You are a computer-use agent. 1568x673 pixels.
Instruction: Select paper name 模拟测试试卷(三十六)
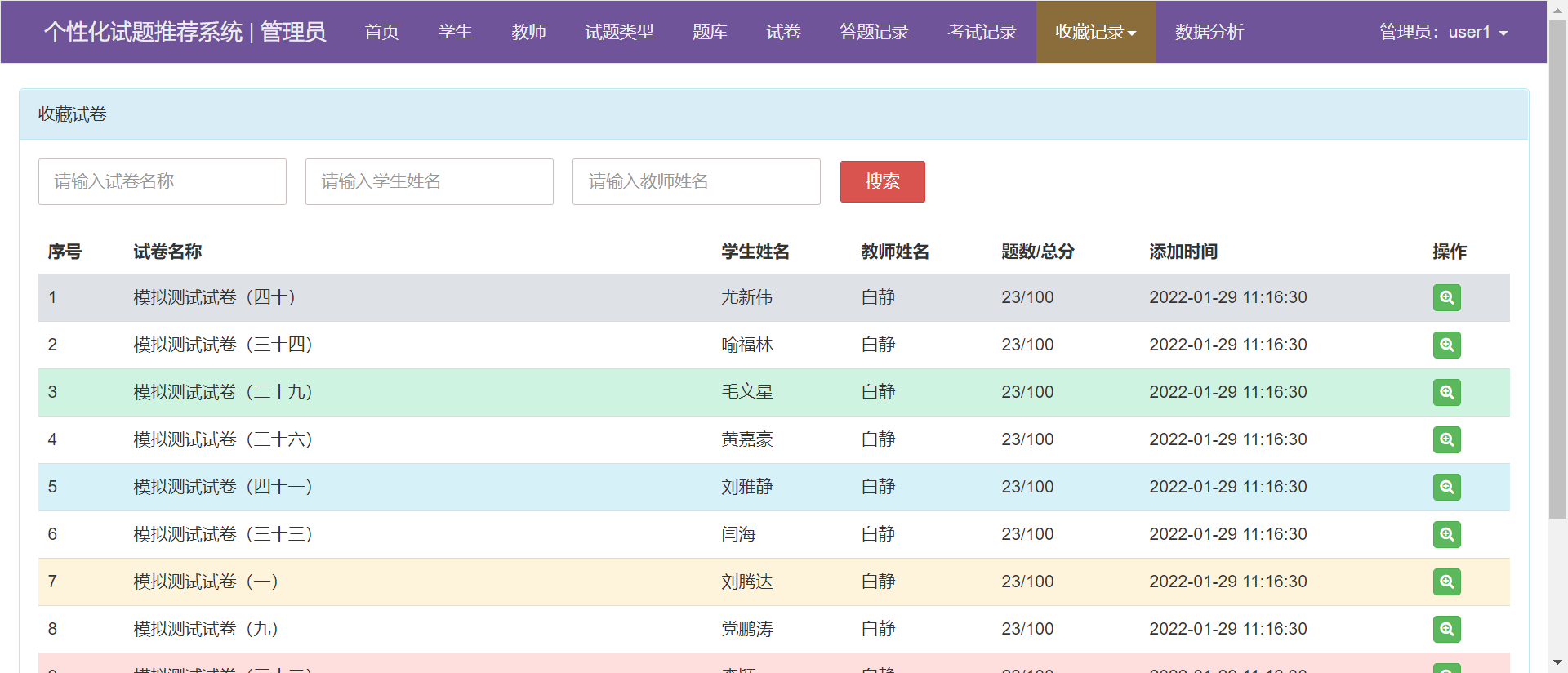pos(223,439)
